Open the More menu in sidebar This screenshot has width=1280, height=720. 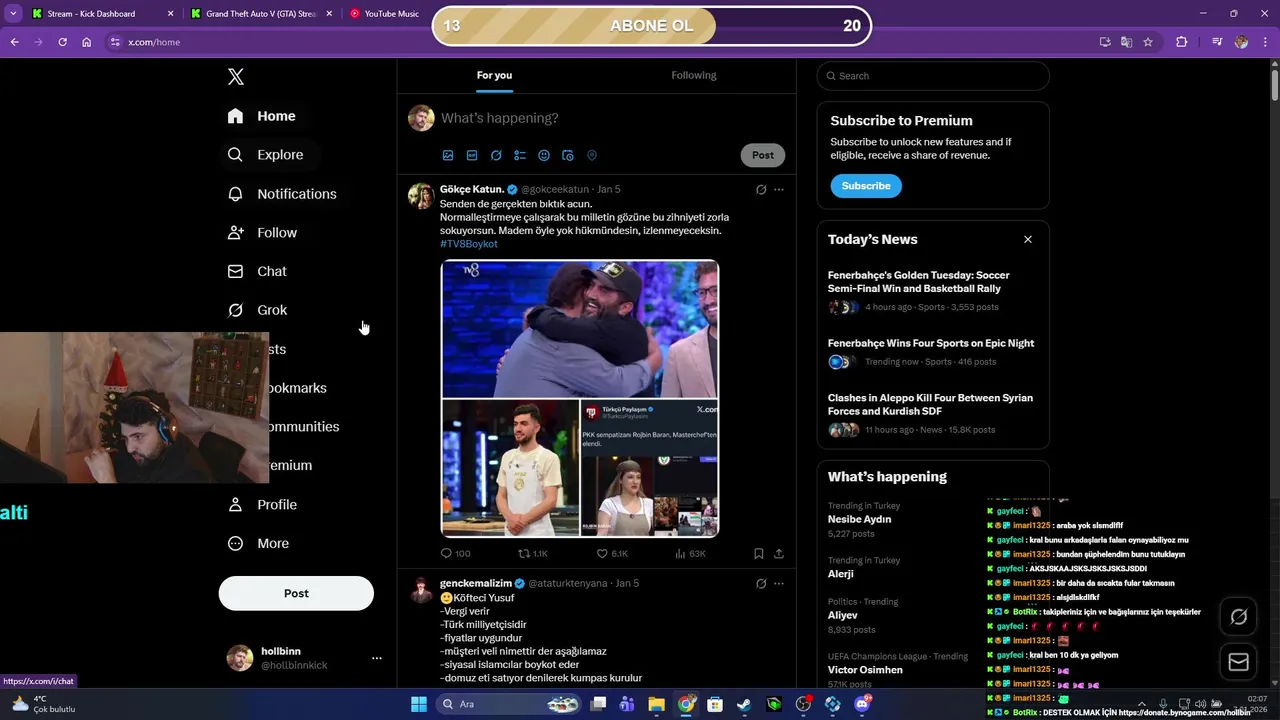(x=258, y=544)
